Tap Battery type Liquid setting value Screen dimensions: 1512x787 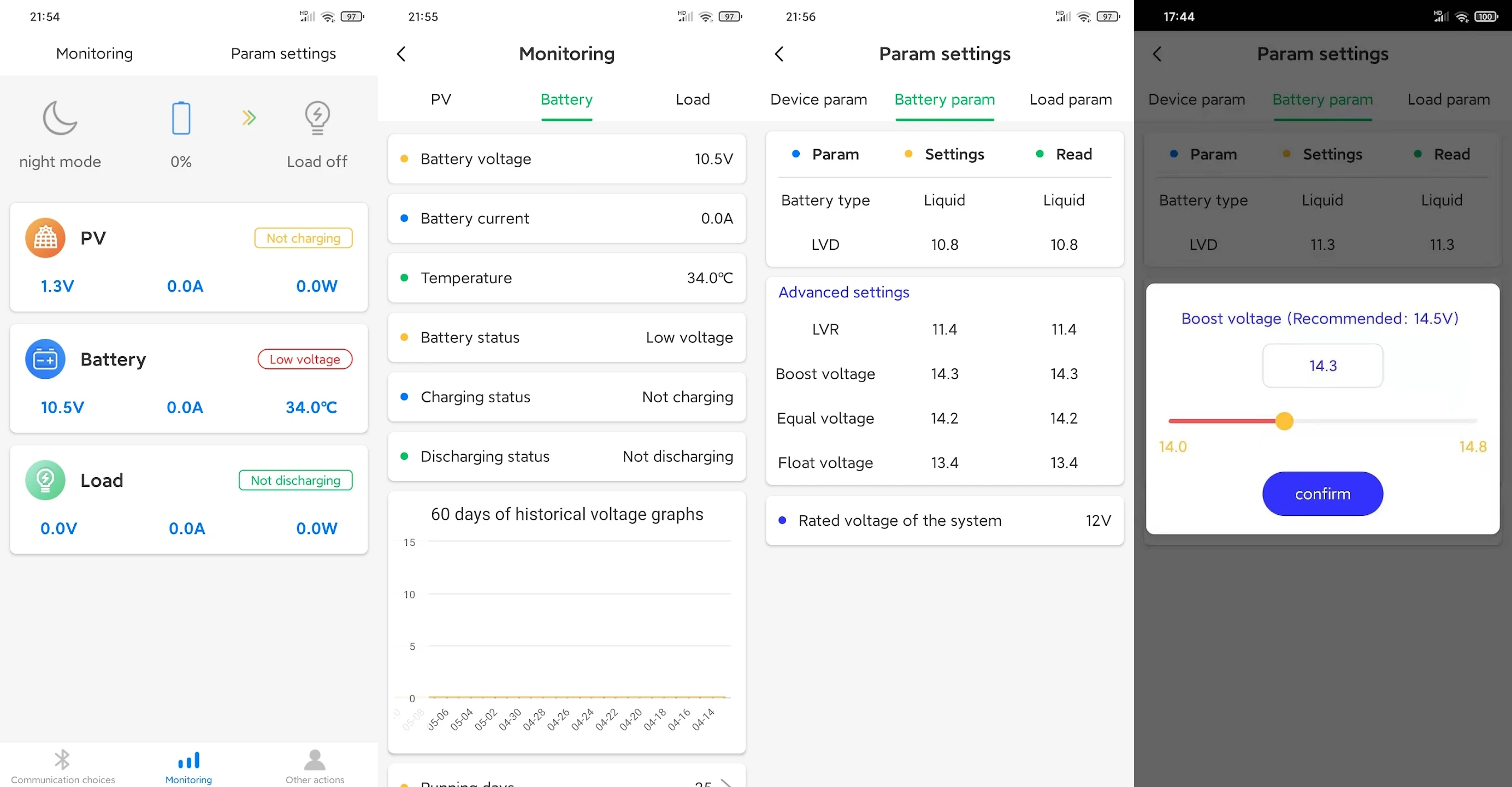point(944,200)
